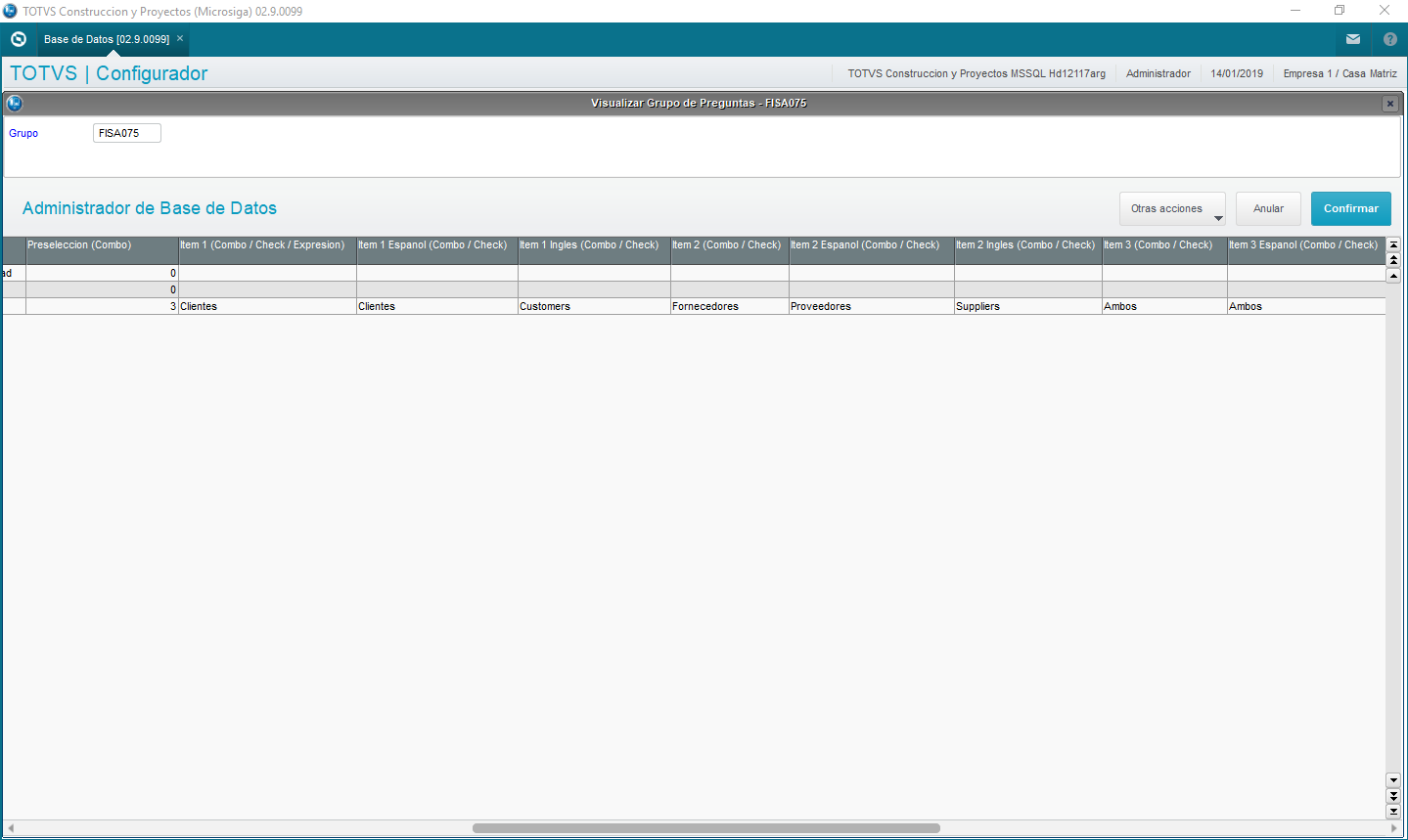Move one row up arrow
1408x840 pixels.
1393,276
